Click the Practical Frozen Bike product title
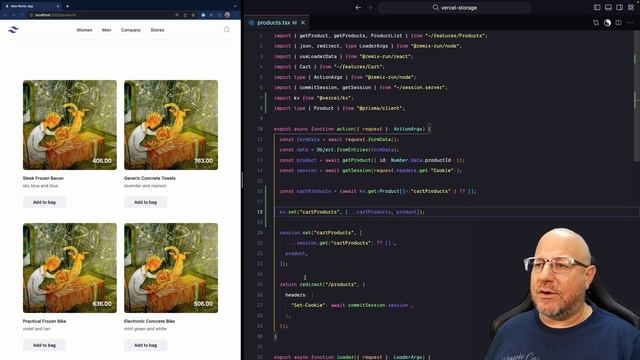 coord(44,321)
